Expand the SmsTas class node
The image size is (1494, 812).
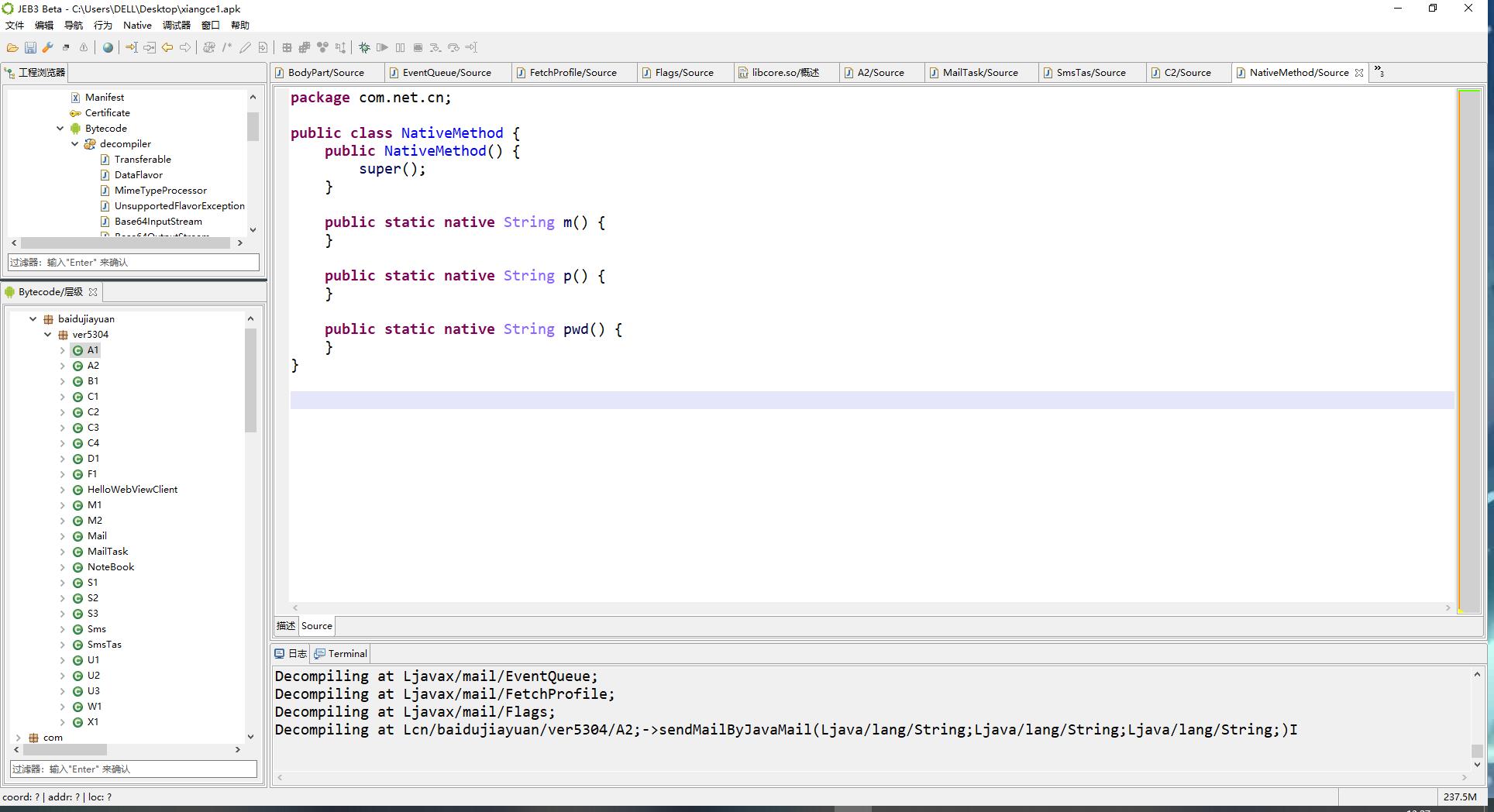(x=63, y=645)
